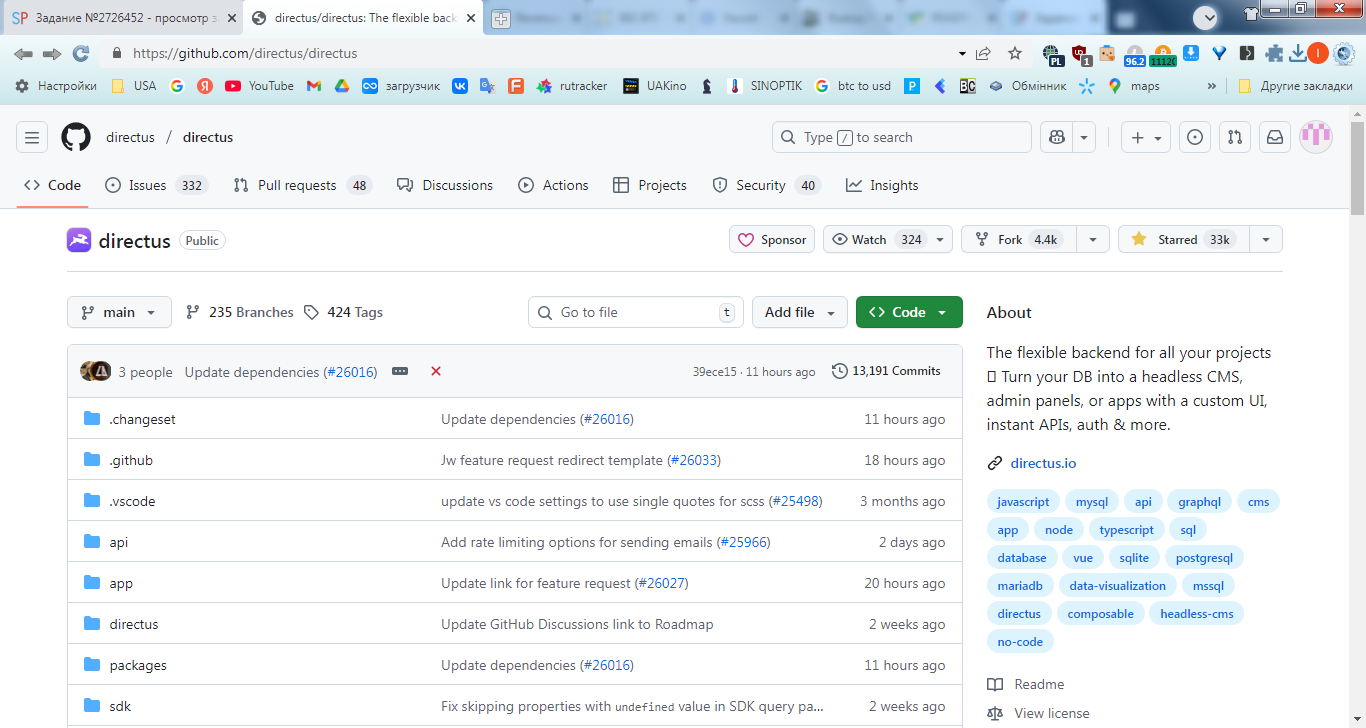The width and height of the screenshot is (1366, 728).
Task: Reload the page with the browser refresh icon
Action: click(x=81, y=54)
